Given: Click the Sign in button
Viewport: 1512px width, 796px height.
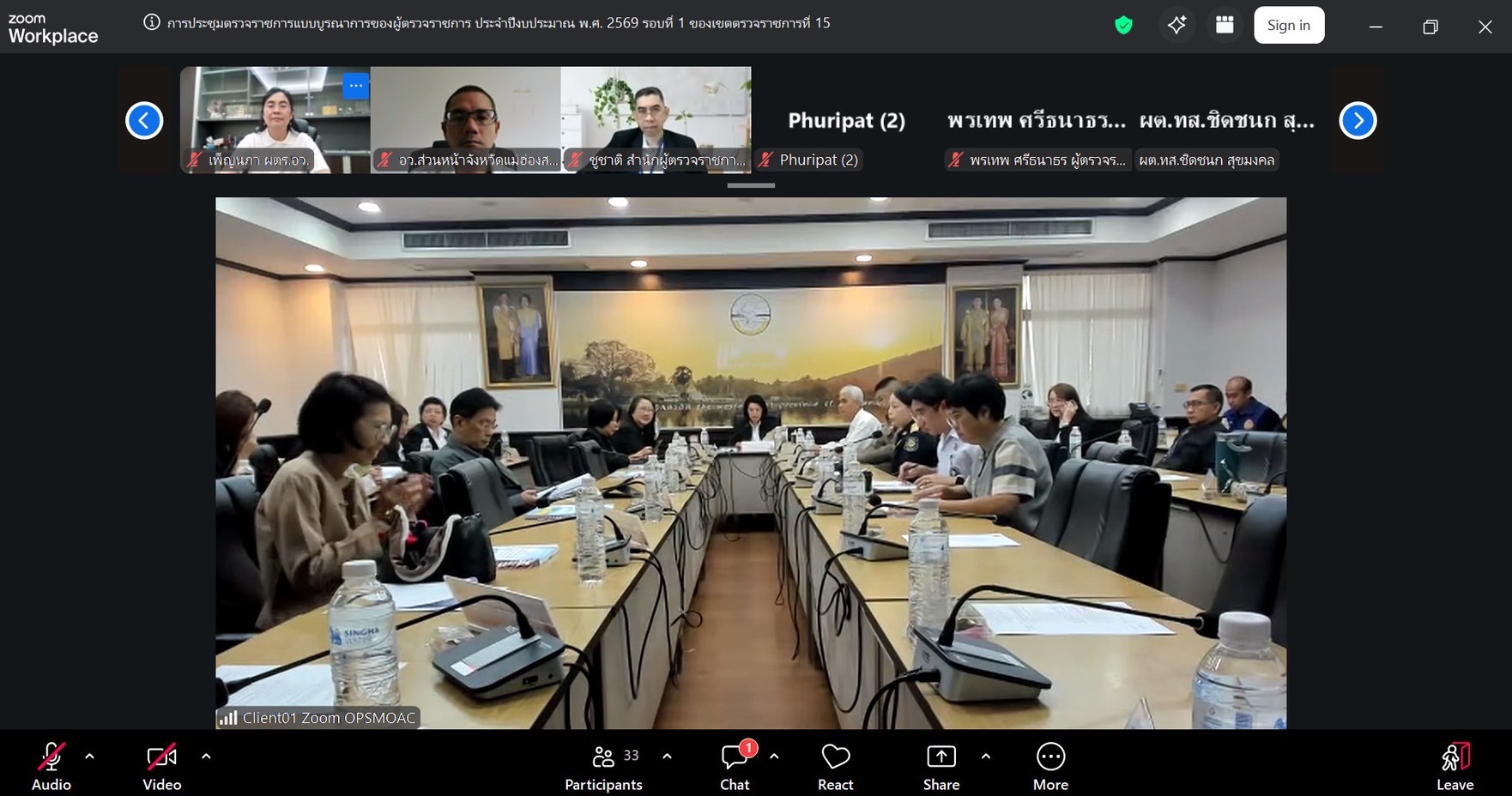Looking at the screenshot, I should 1288,26.
